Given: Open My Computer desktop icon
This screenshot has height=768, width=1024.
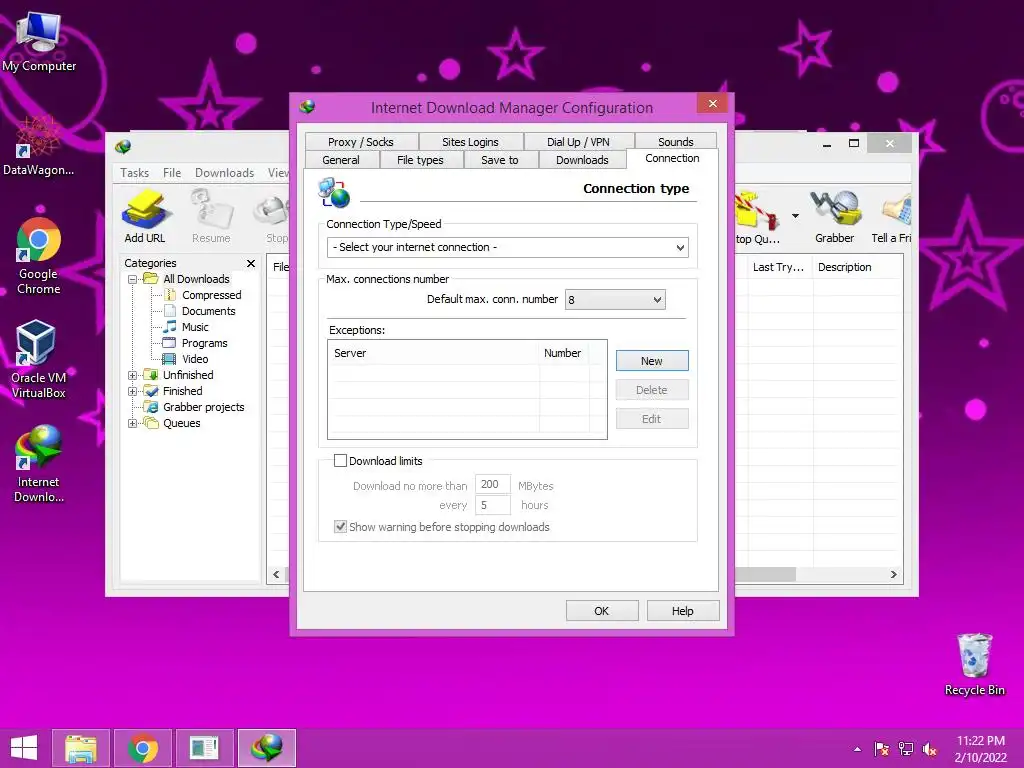Looking at the screenshot, I should (39, 41).
